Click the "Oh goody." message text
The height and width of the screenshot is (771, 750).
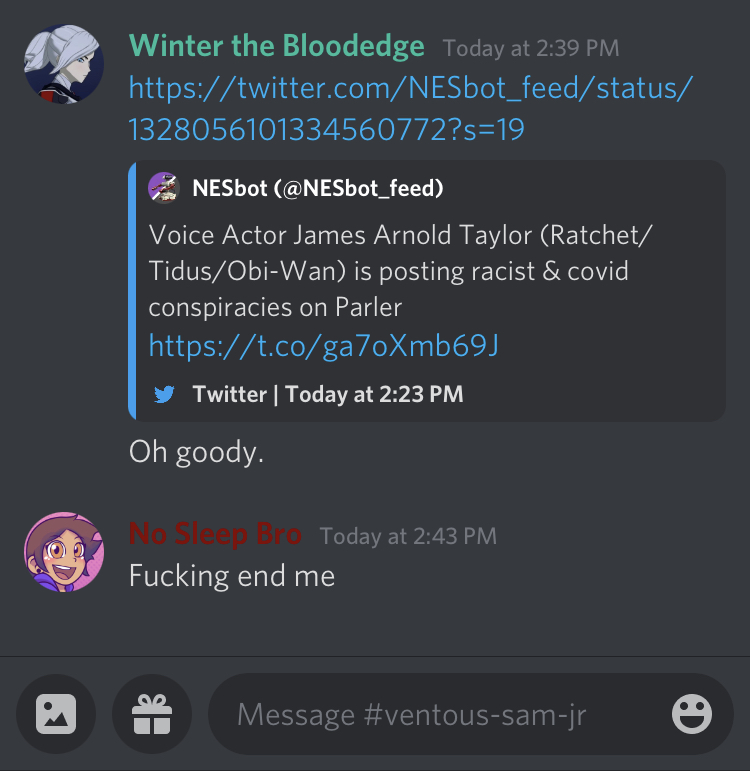coord(196,452)
